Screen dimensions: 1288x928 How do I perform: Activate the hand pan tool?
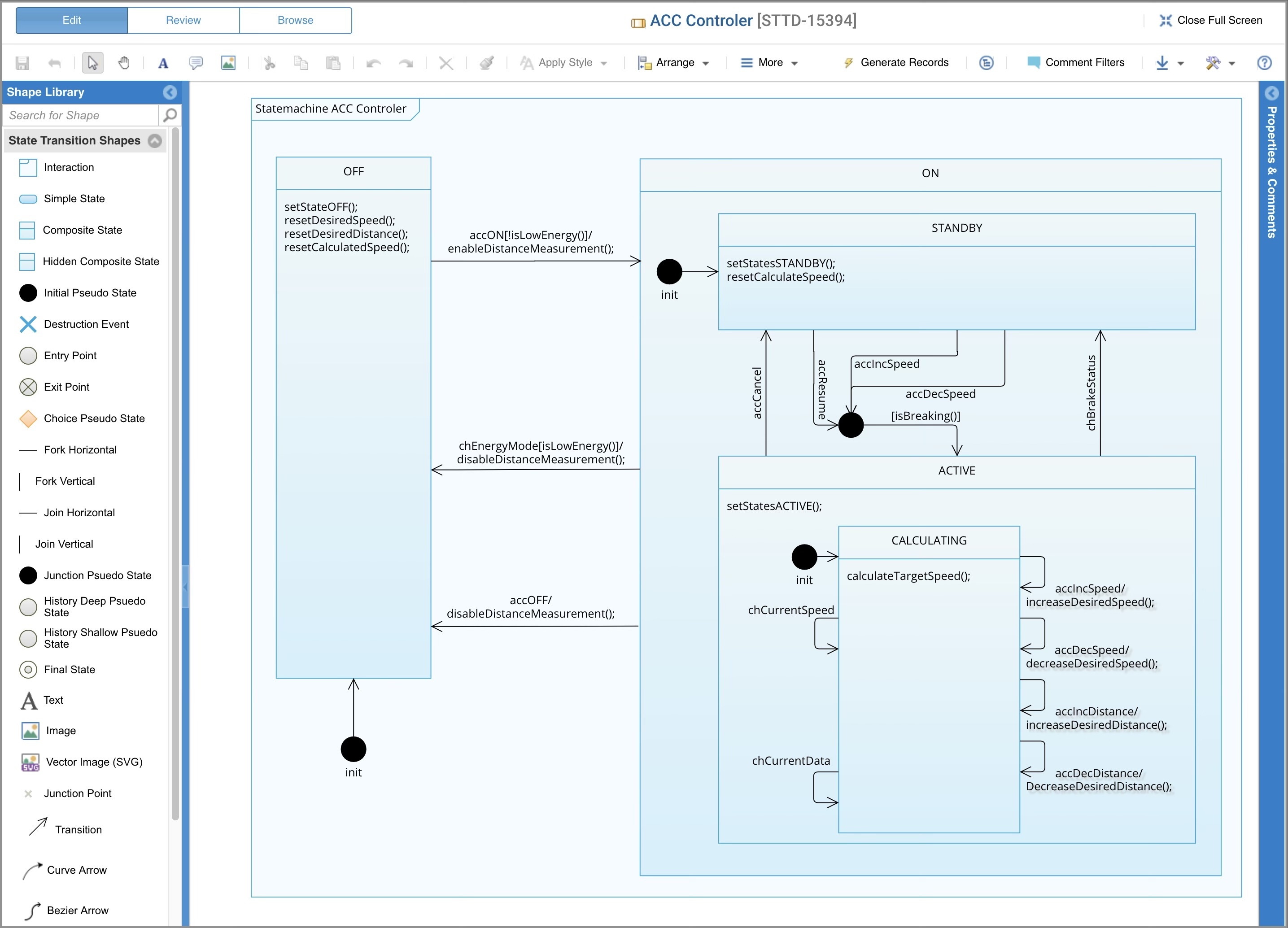click(124, 62)
